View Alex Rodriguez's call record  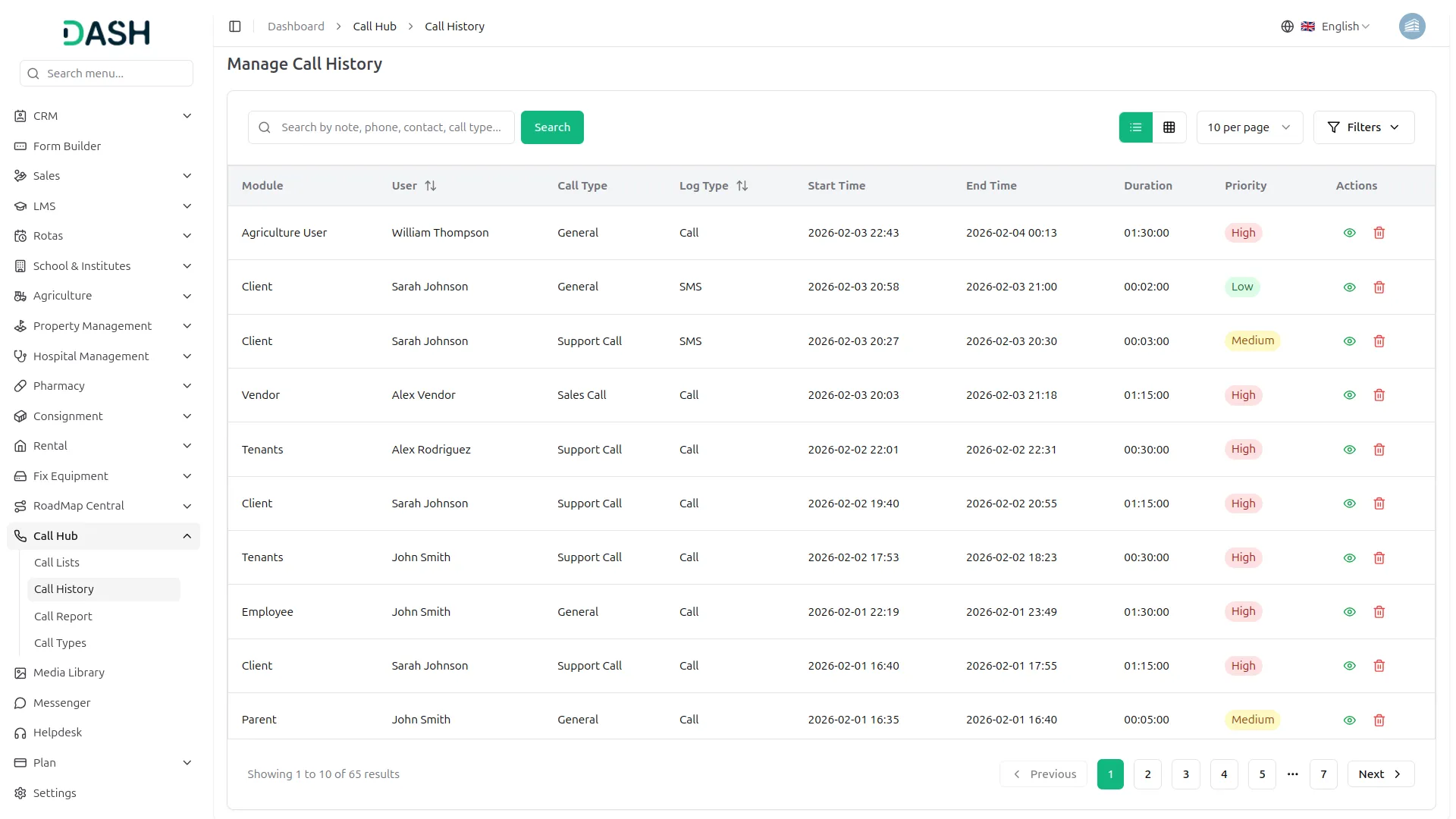click(x=1349, y=450)
